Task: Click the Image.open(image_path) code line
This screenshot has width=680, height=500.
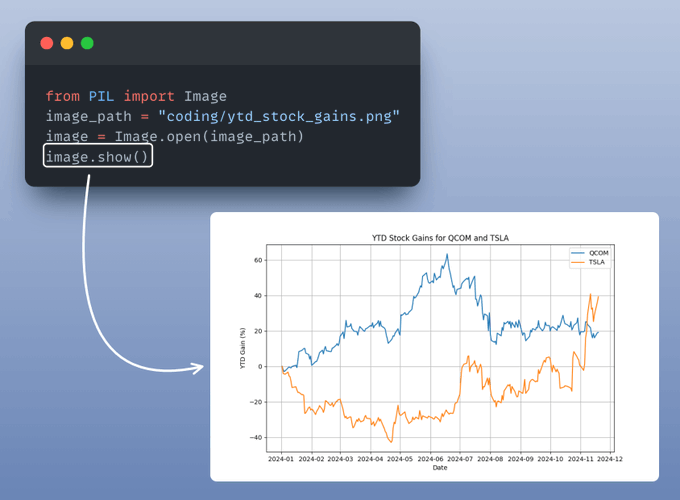Action: (x=174, y=136)
